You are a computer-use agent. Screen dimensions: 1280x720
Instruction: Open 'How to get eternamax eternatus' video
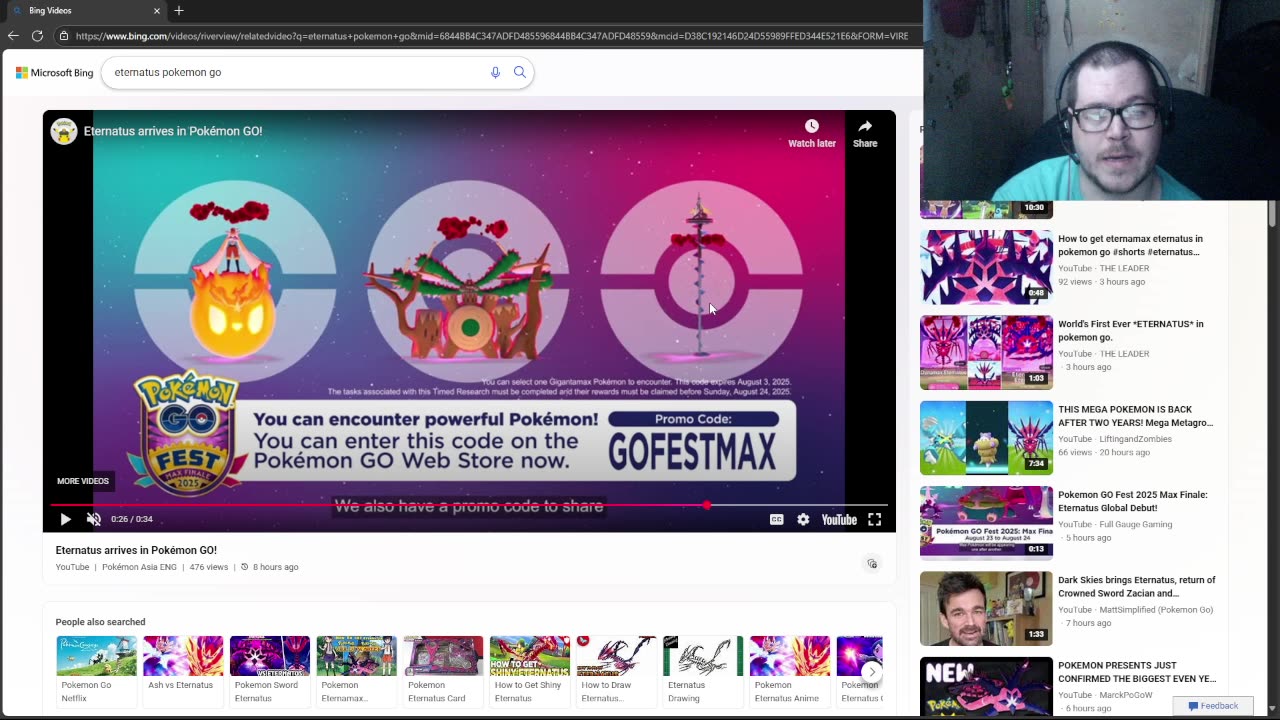(1131, 245)
